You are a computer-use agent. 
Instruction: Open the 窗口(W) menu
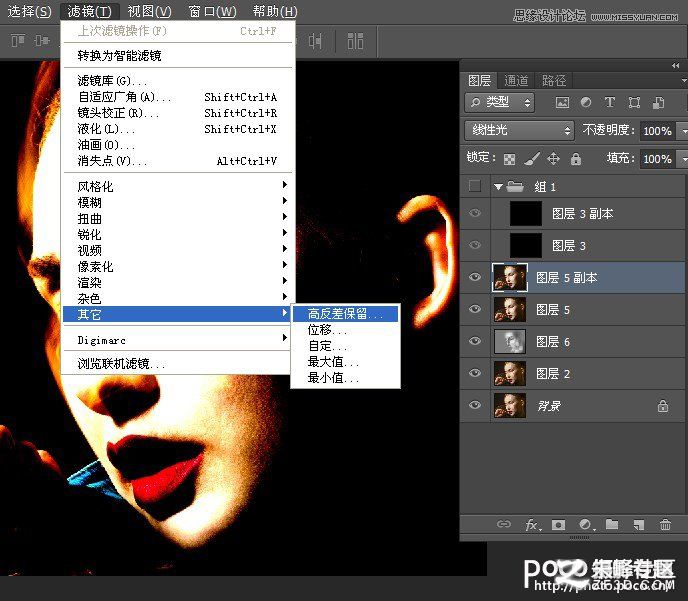point(212,11)
